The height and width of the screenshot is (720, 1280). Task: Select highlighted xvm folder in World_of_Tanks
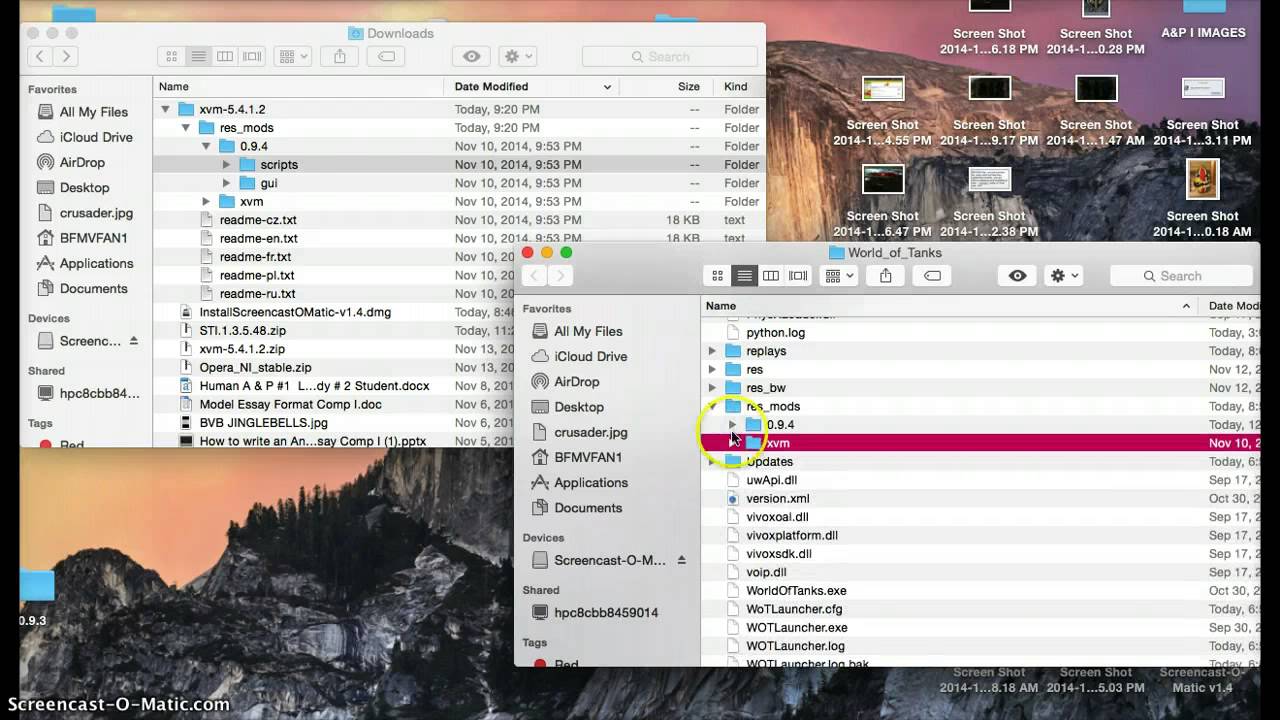(980, 443)
